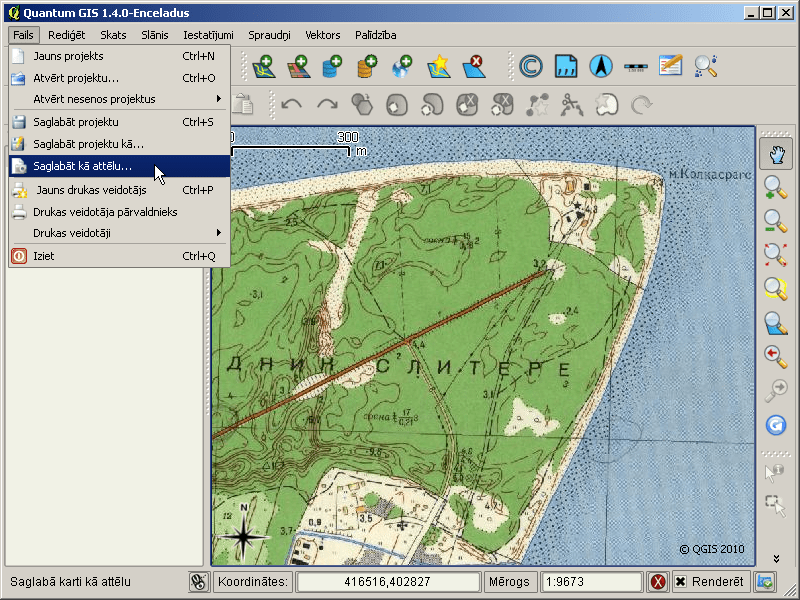This screenshot has width=800, height=600.
Task: Expand Drukas veidotāji submenu
Action: tap(119, 233)
